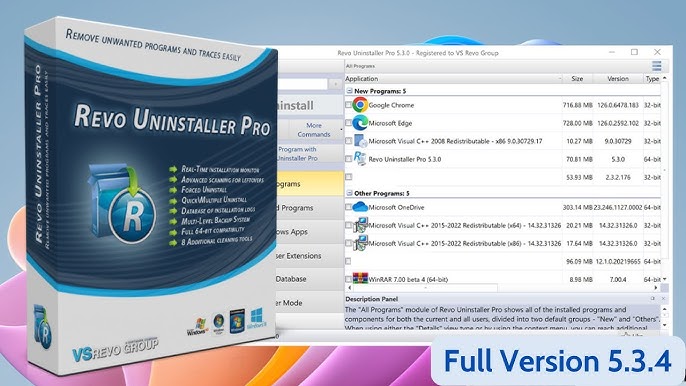This screenshot has height=386, width=686.
Task: Click the 716.88 MB size cell
Action: [x=578, y=105]
